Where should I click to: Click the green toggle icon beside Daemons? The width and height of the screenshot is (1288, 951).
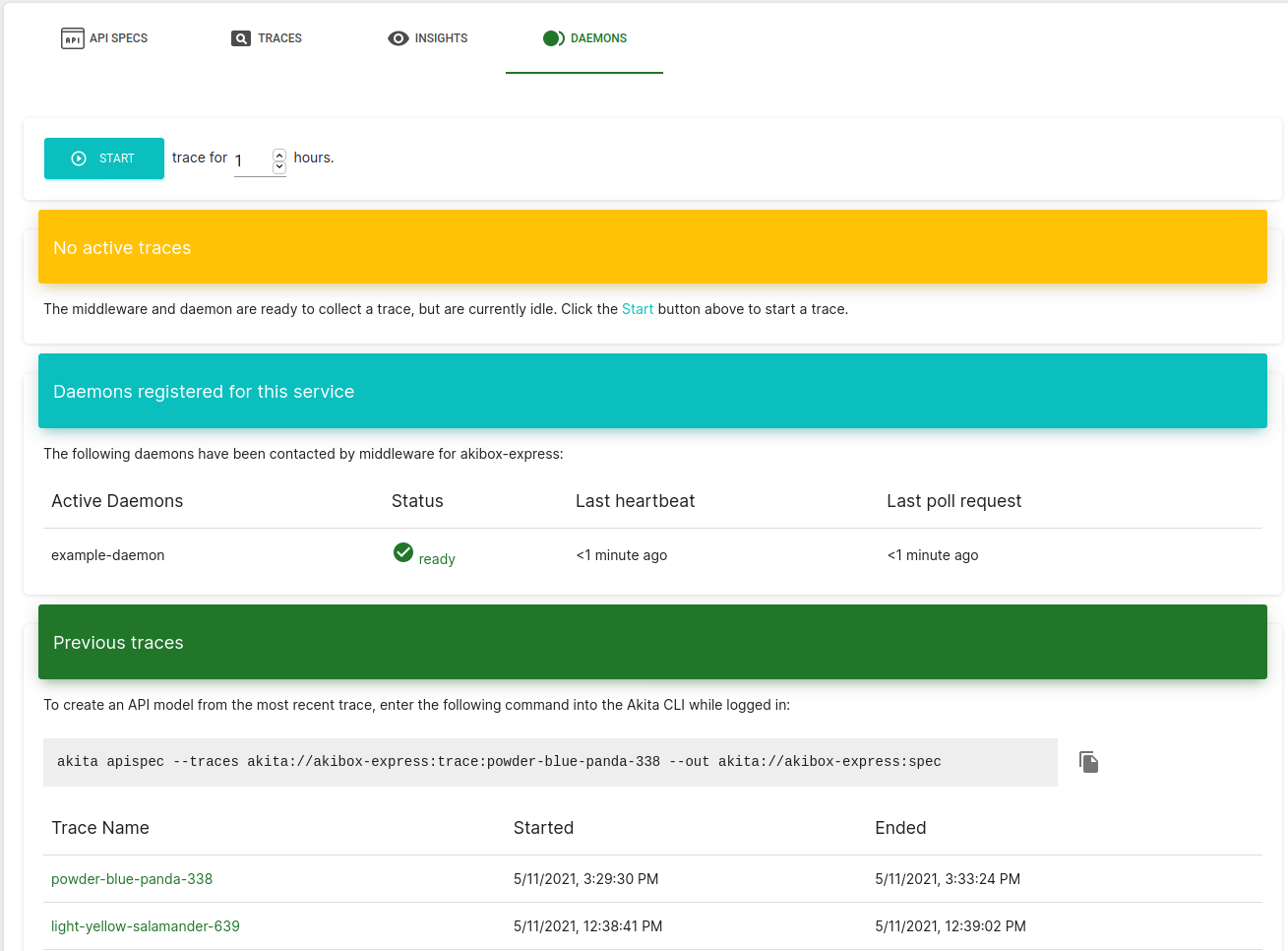[554, 38]
